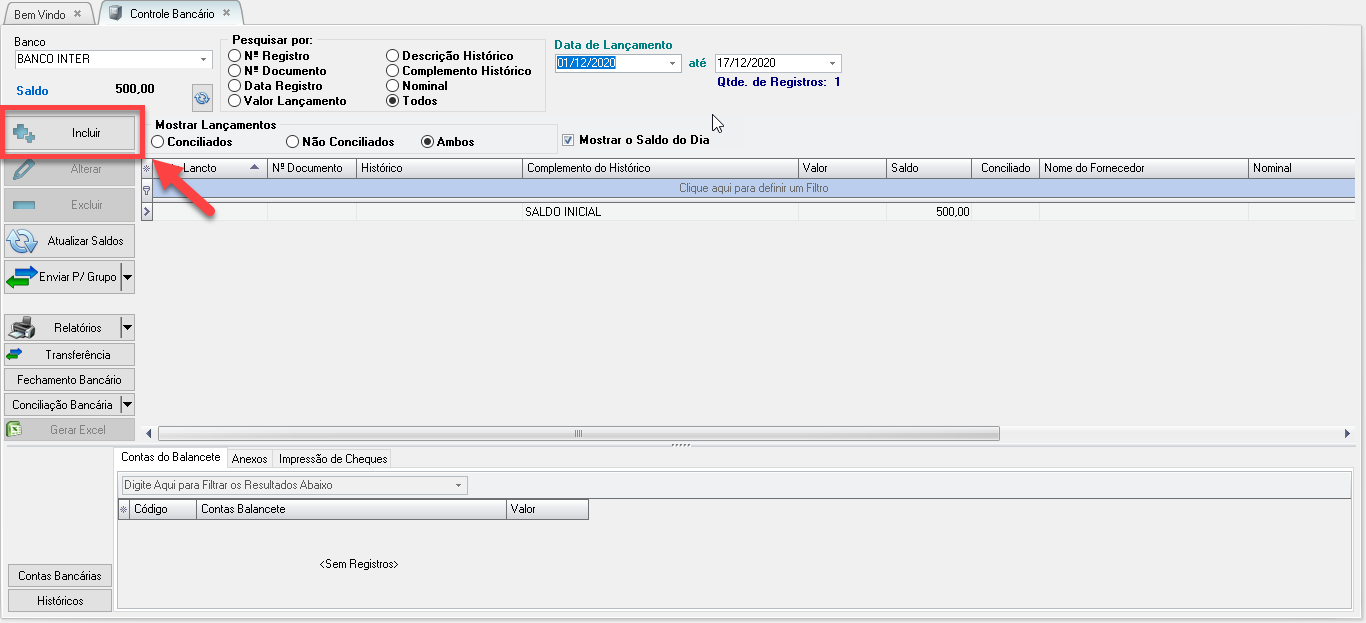1366x623 pixels.
Task: Close the Controle Bancário tab
Action: [x=228, y=14]
